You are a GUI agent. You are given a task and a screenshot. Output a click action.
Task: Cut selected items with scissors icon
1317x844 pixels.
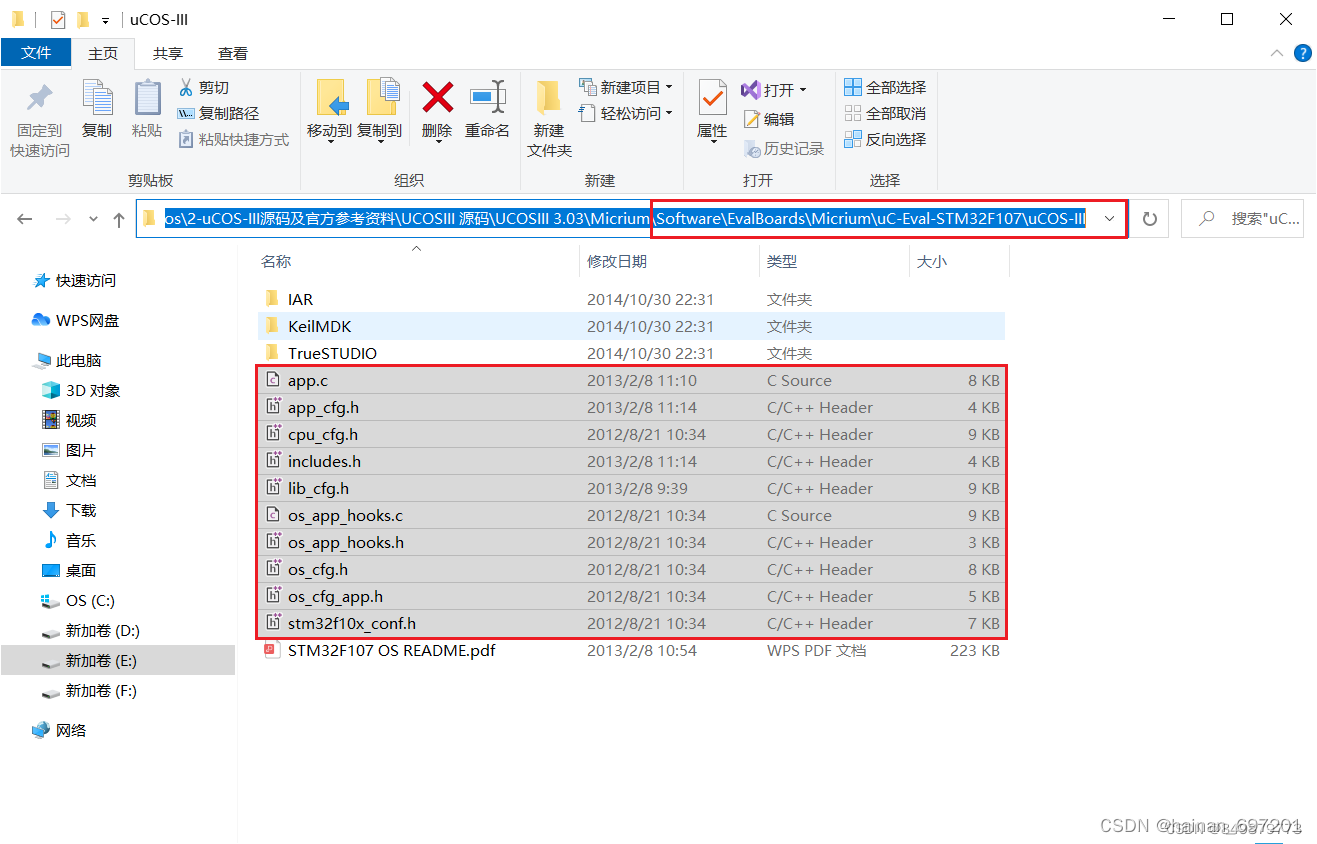[x=204, y=88]
